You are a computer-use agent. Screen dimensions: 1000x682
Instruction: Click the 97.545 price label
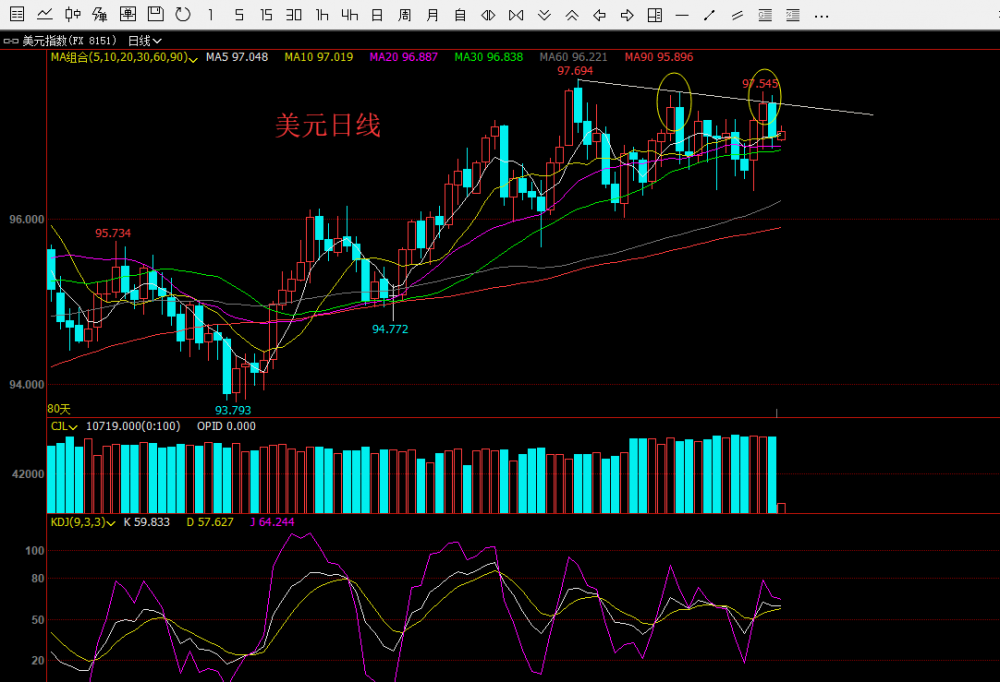tap(760, 84)
